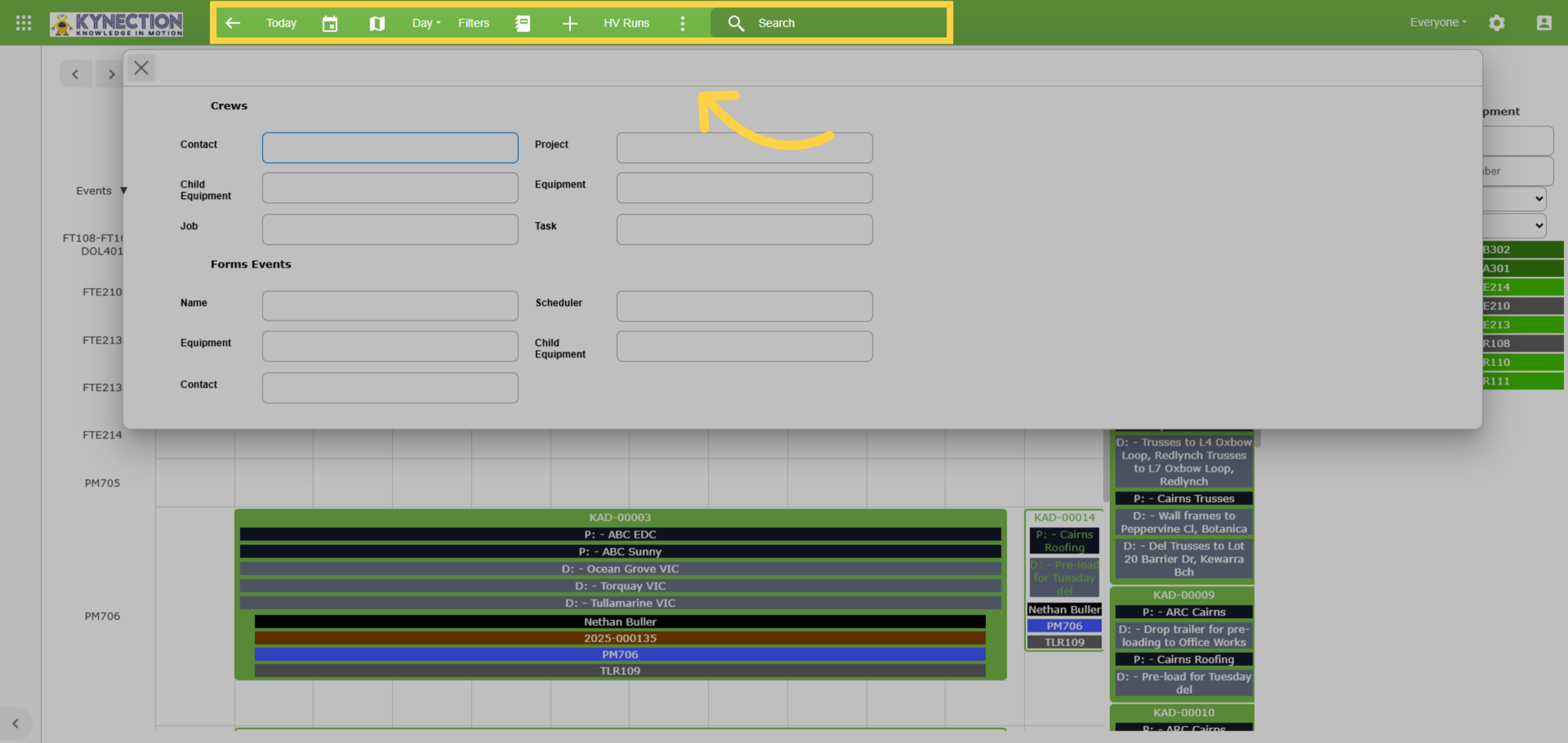Select the PM706 row label

pos(102,616)
